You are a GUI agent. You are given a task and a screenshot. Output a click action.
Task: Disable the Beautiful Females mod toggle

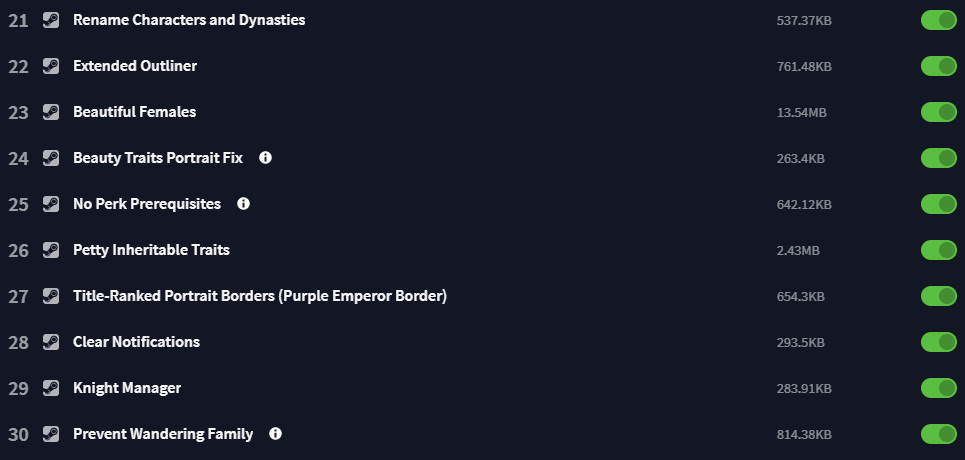tap(939, 112)
